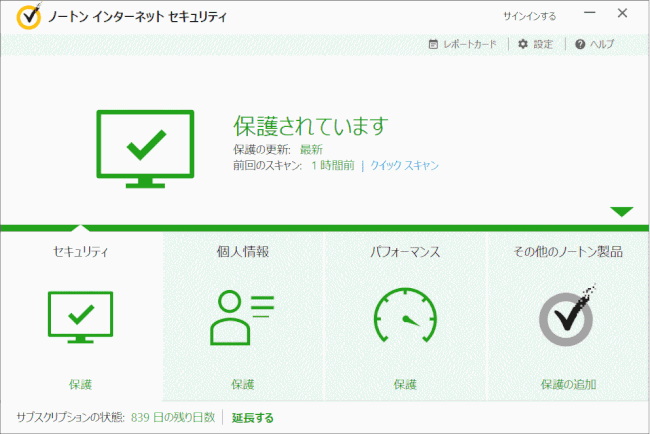Open ヘルプ help menu

(602, 44)
